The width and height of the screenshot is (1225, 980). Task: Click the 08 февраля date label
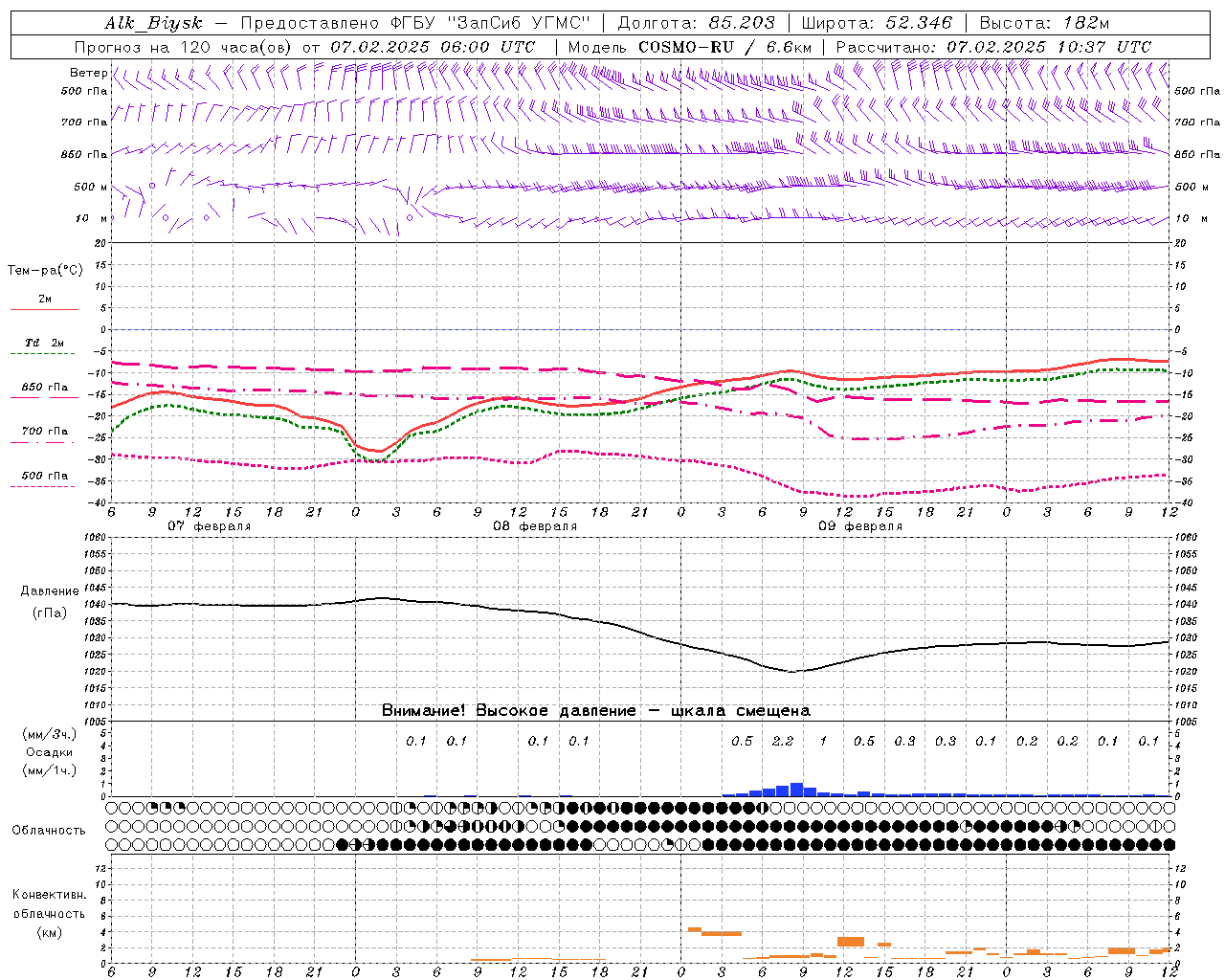click(535, 526)
